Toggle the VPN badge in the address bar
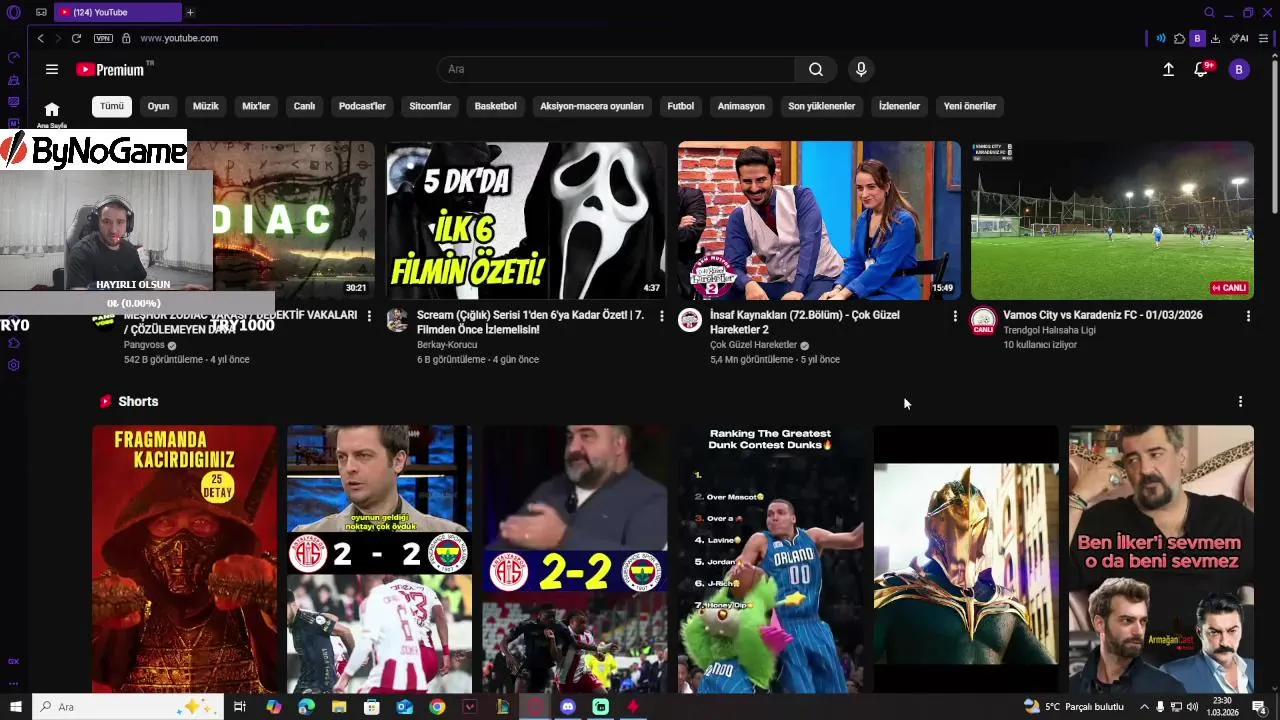The height and width of the screenshot is (720, 1280). 103,38
